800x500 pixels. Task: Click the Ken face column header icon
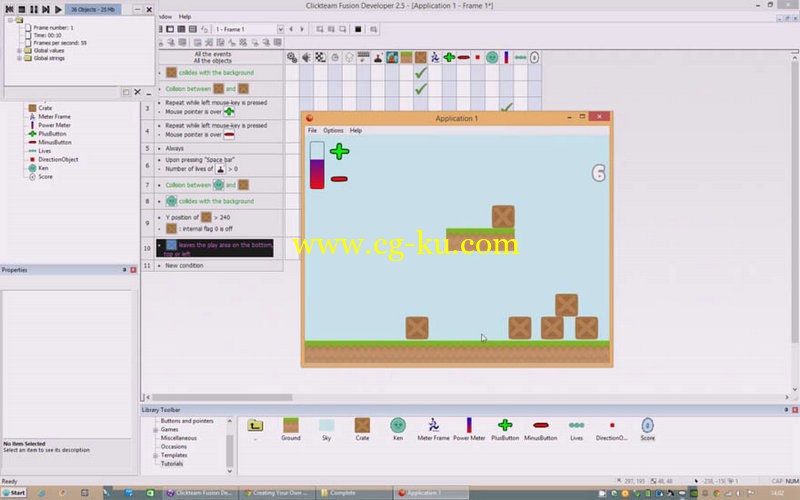coord(492,58)
